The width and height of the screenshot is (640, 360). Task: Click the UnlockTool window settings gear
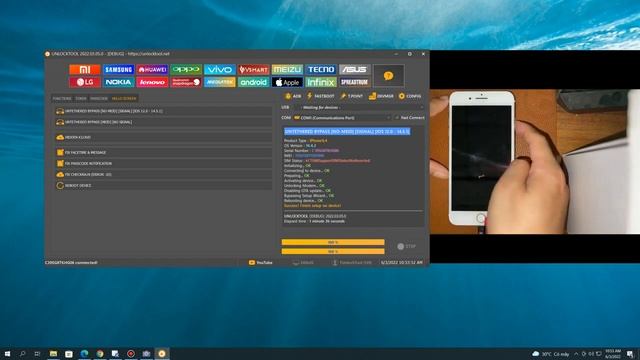pyautogui.click(x=410, y=54)
